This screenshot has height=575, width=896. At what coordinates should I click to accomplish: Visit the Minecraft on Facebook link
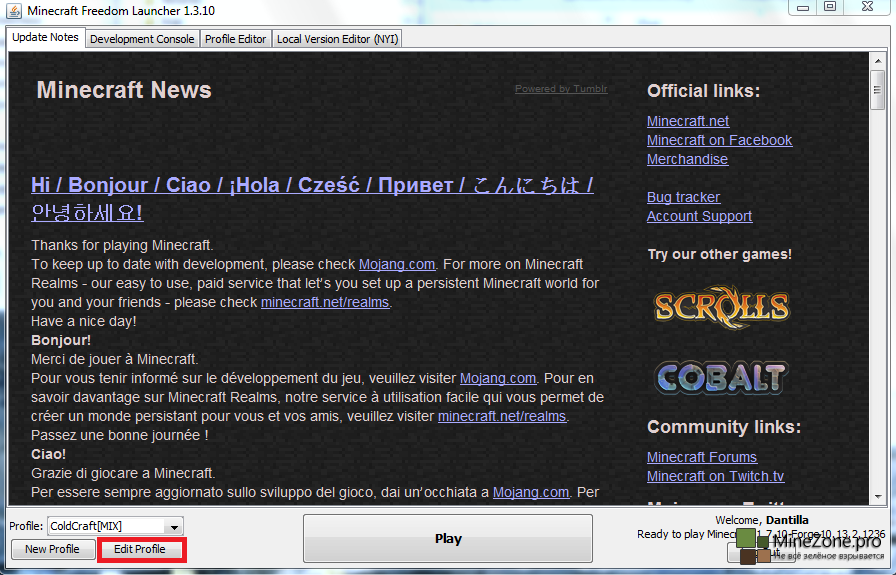[719, 140]
